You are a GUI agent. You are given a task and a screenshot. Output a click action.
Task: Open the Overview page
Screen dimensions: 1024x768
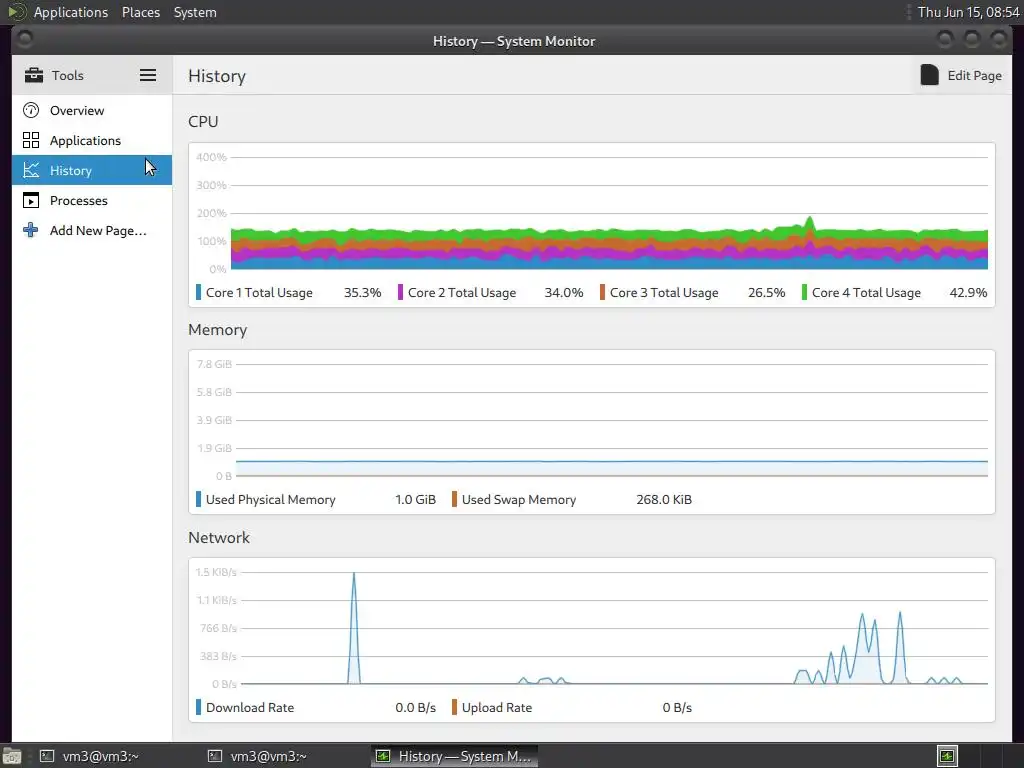click(91, 110)
